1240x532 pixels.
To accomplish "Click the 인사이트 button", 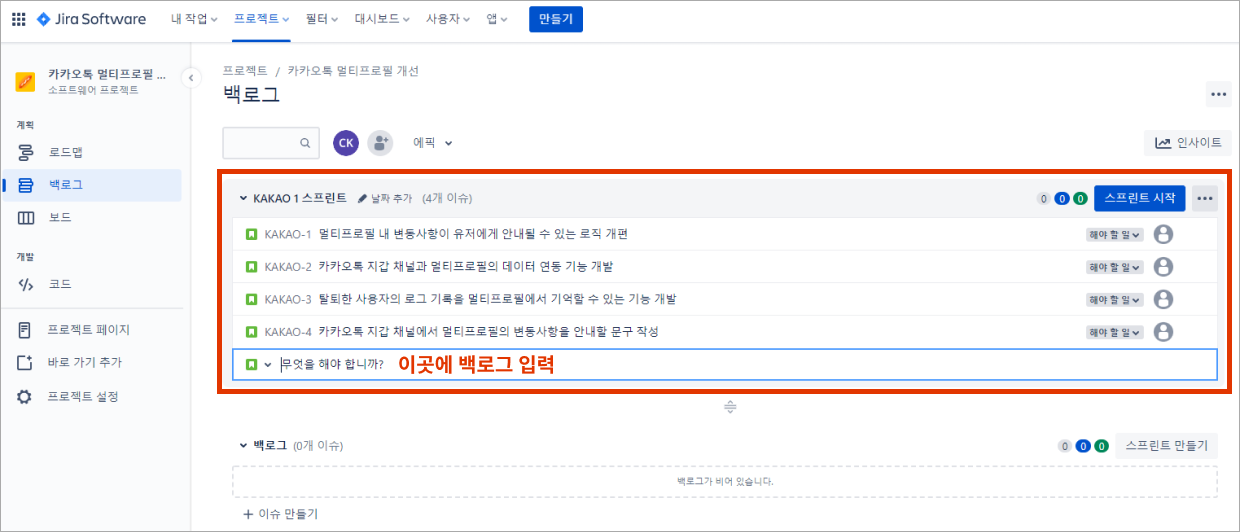I will (1187, 143).
